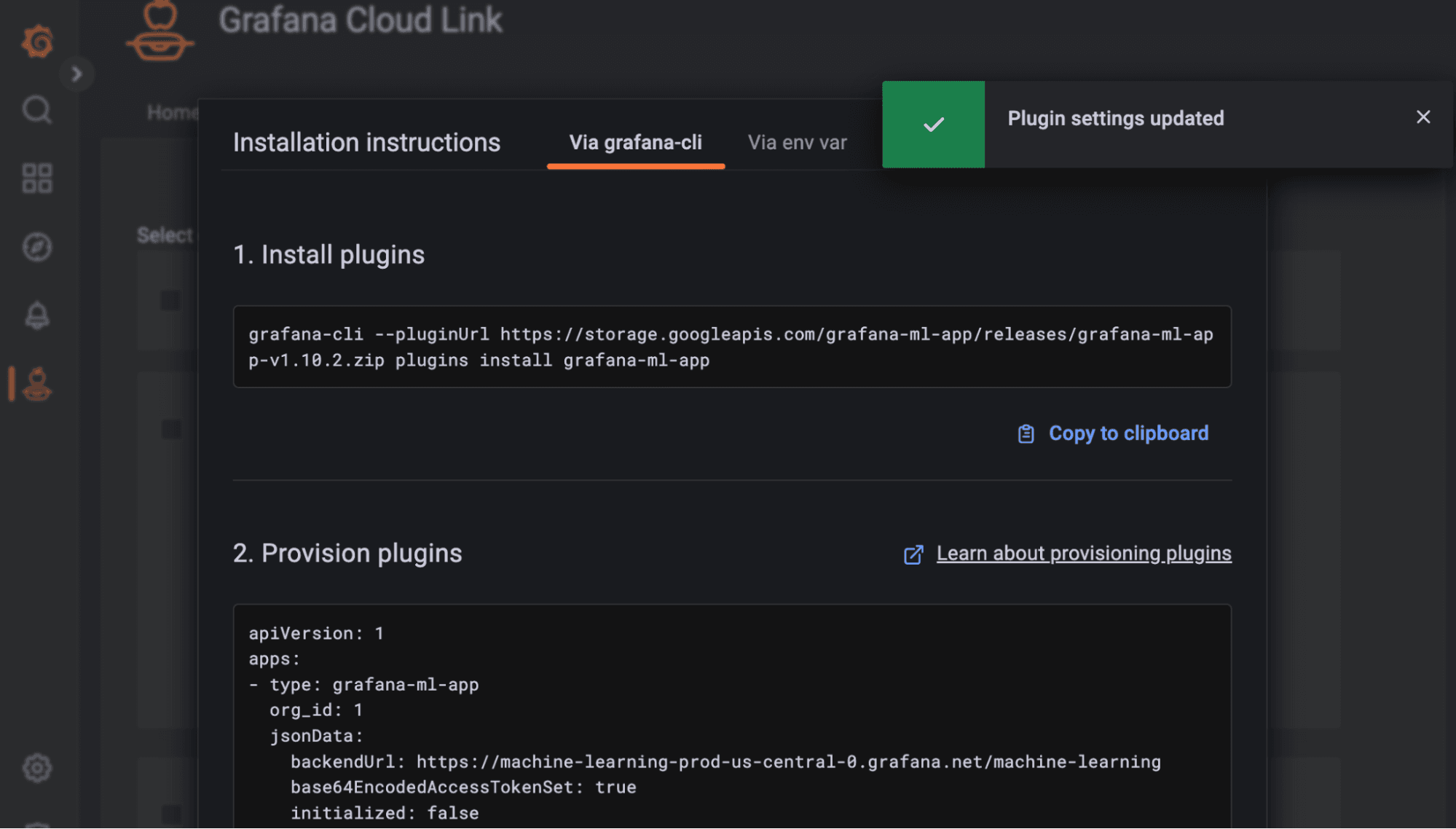
Task: Expand the sidebar with chevron arrow
Action: [76, 74]
